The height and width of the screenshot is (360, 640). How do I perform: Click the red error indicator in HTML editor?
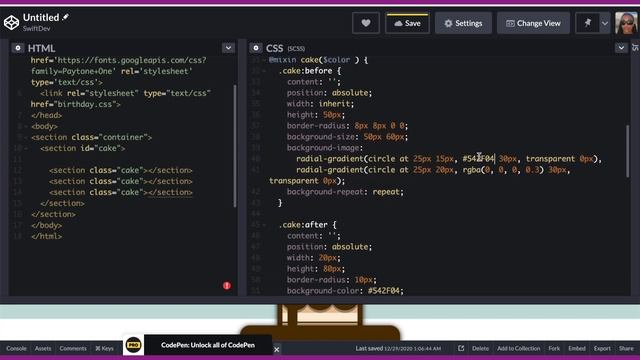tap(227, 286)
